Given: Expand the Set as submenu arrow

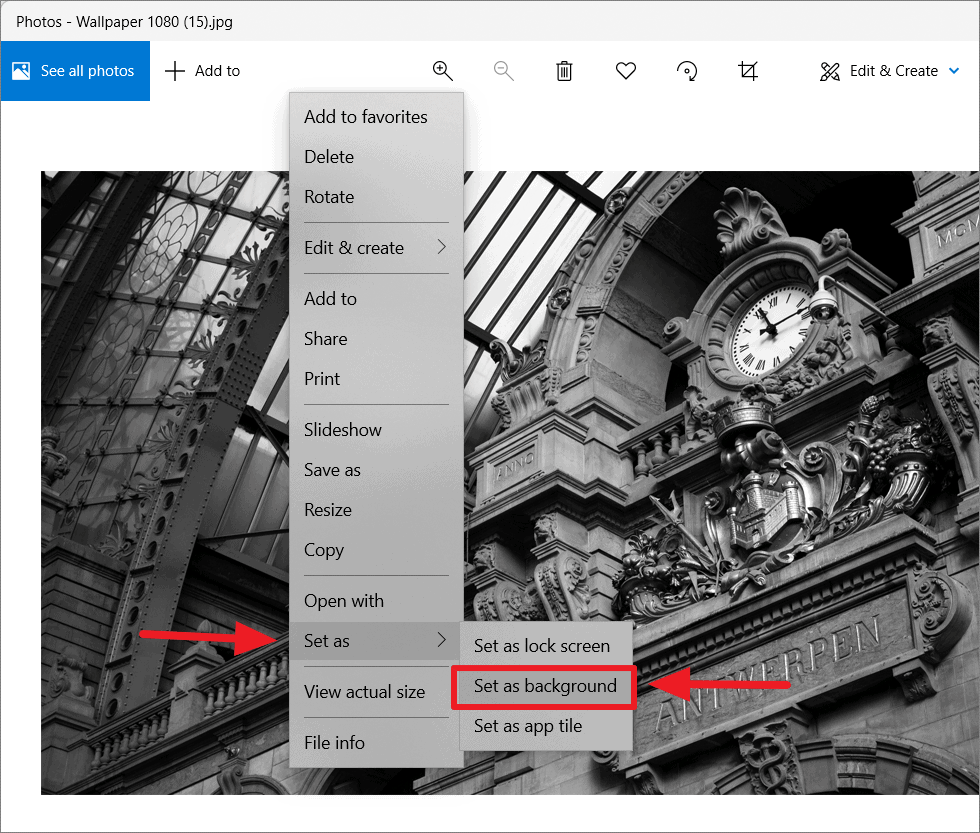Looking at the screenshot, I should tap(442, 640).
